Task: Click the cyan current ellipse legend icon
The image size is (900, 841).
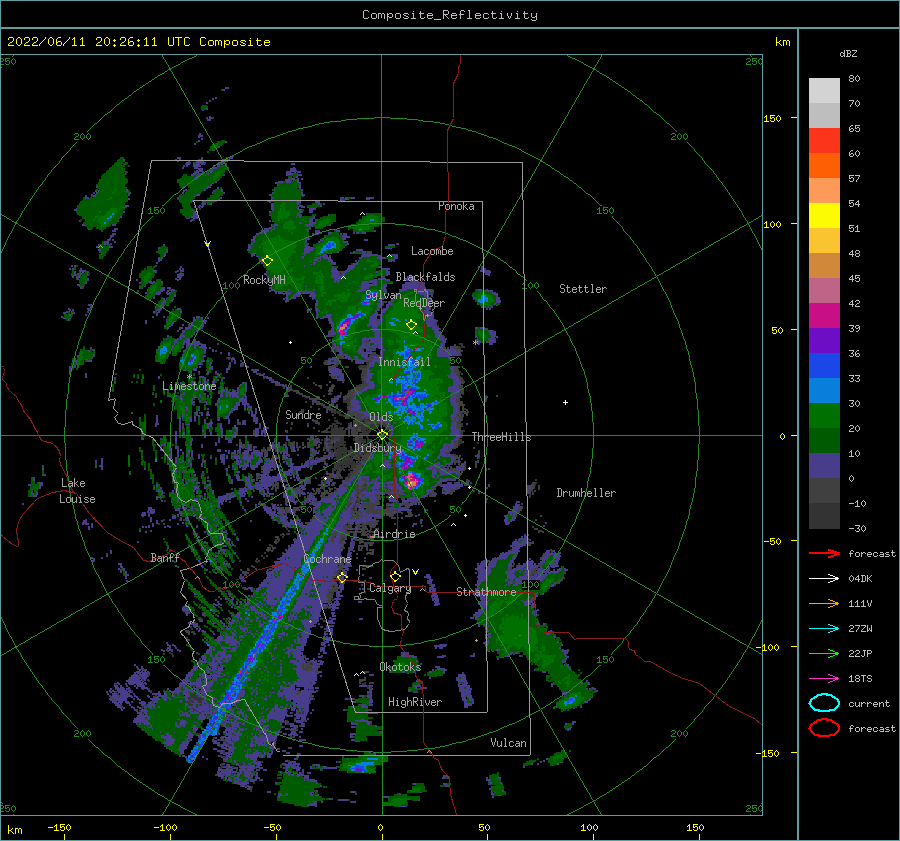Action: point(824,703)
